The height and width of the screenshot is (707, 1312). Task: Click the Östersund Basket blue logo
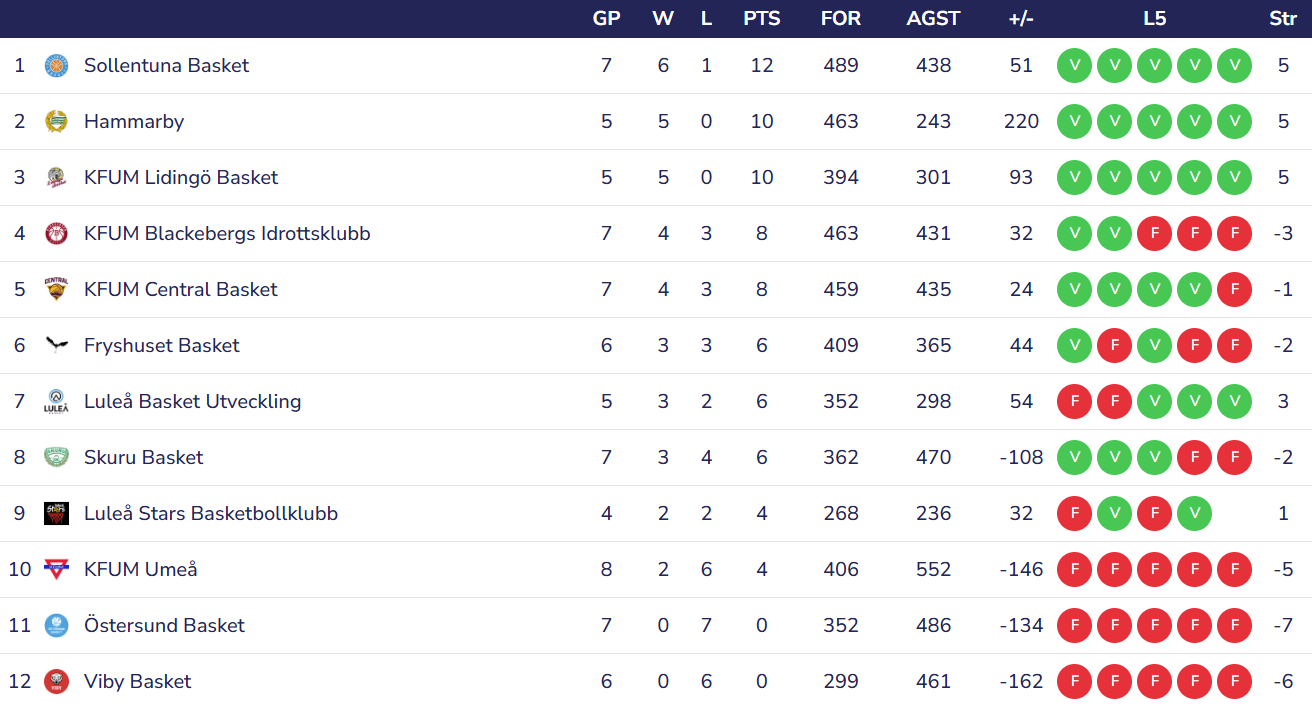[x=56, y=626]
